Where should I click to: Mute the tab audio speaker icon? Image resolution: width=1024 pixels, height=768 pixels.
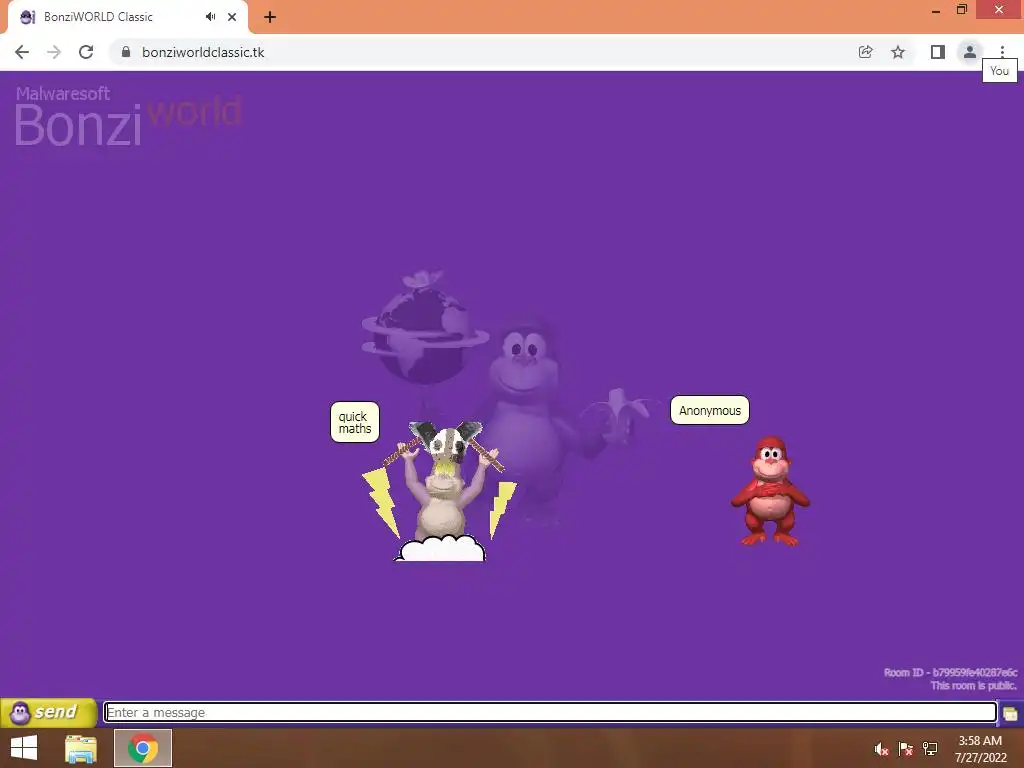(x=210, y=17)
